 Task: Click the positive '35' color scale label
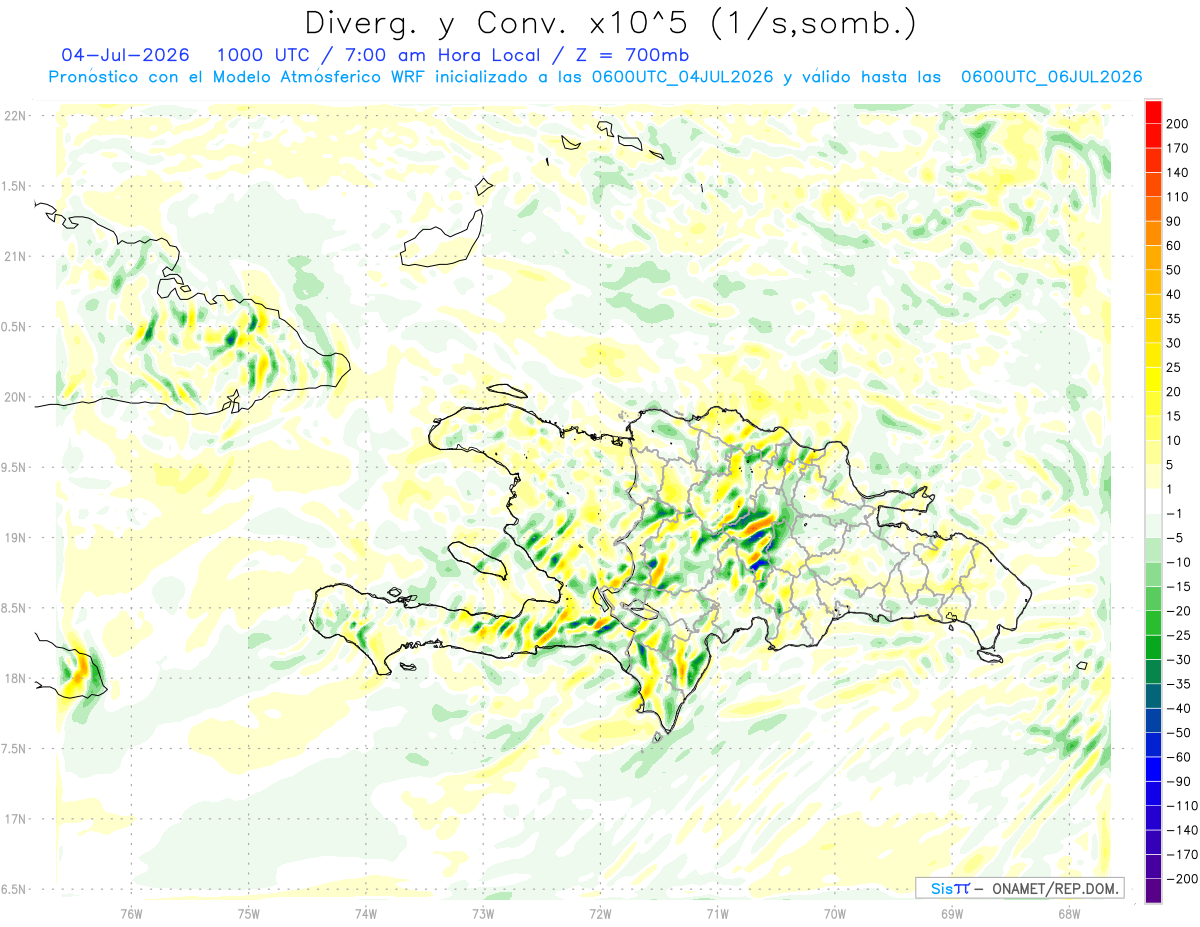1174,319
